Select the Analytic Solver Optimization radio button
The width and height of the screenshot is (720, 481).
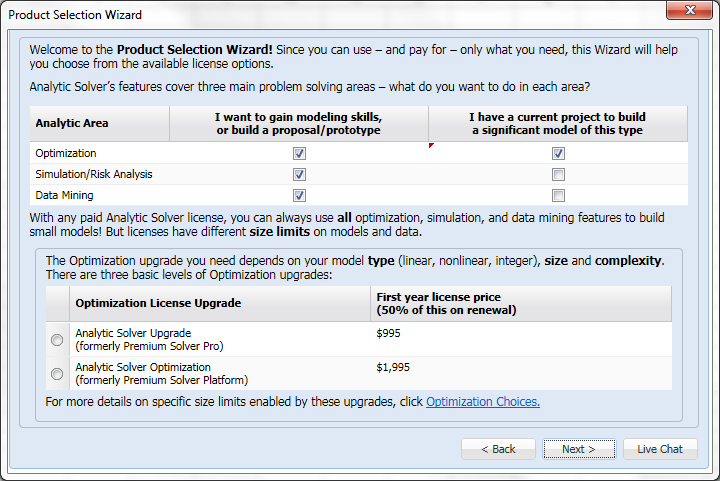pyautogui.click(x=57, y=374)
